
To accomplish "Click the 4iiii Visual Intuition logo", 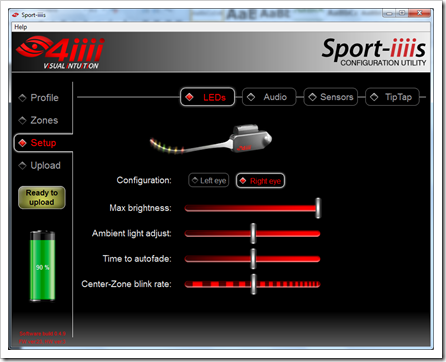I will tap(60, 52).
